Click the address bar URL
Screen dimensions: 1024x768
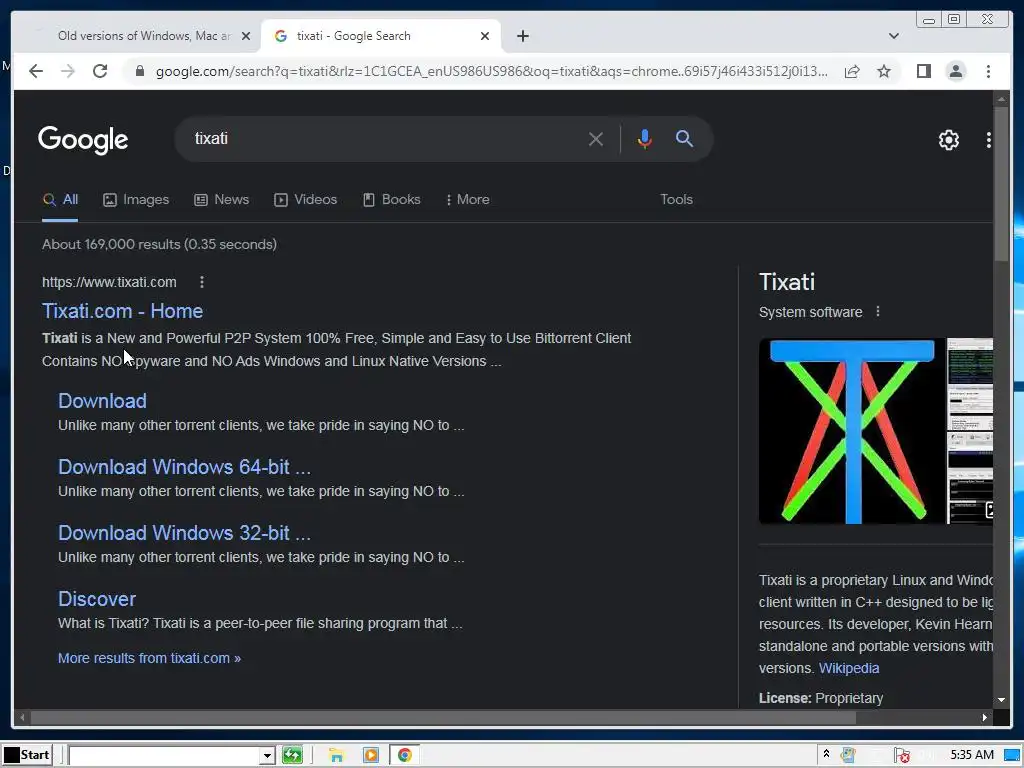491,71
